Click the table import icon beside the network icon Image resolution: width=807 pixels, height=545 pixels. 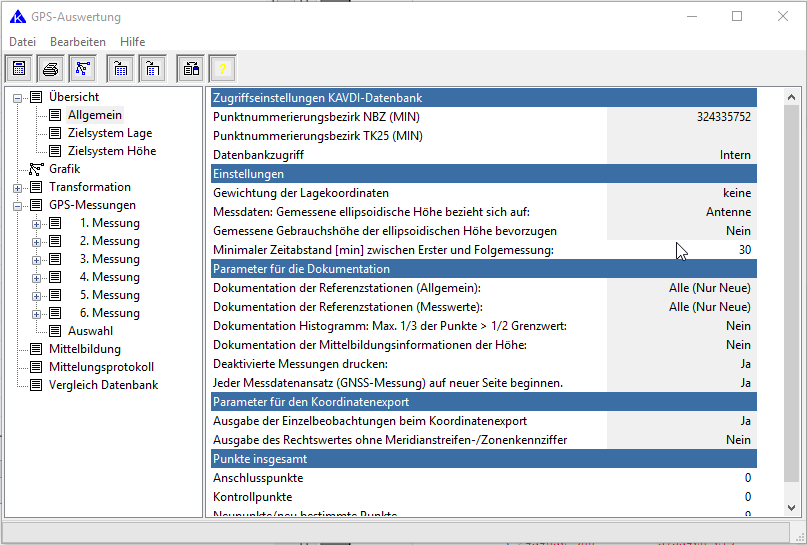tap(120, 69)
